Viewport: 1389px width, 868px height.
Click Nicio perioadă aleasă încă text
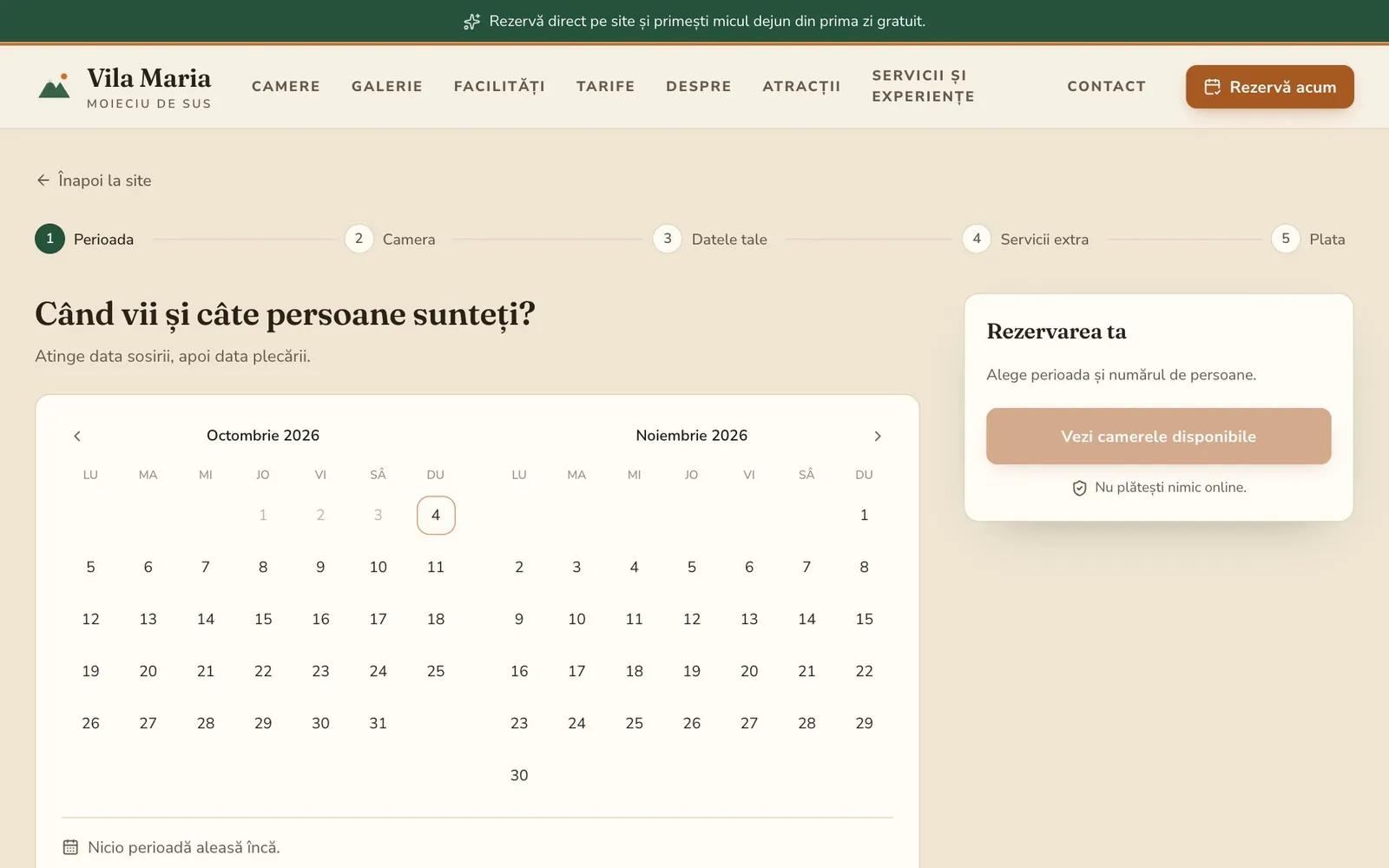(x=184, y=847)
